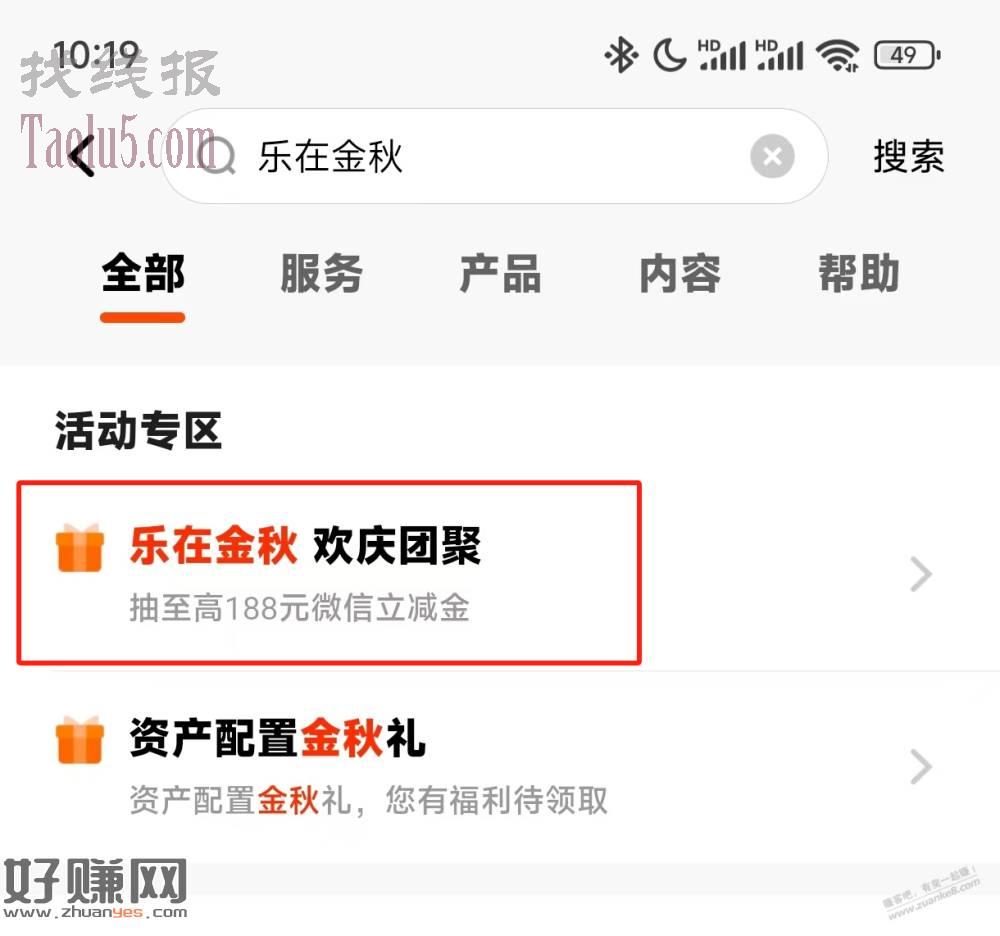Tap the gift icon beside 资产配置金秋礼

pyautogui.click(x=80, y=739)
